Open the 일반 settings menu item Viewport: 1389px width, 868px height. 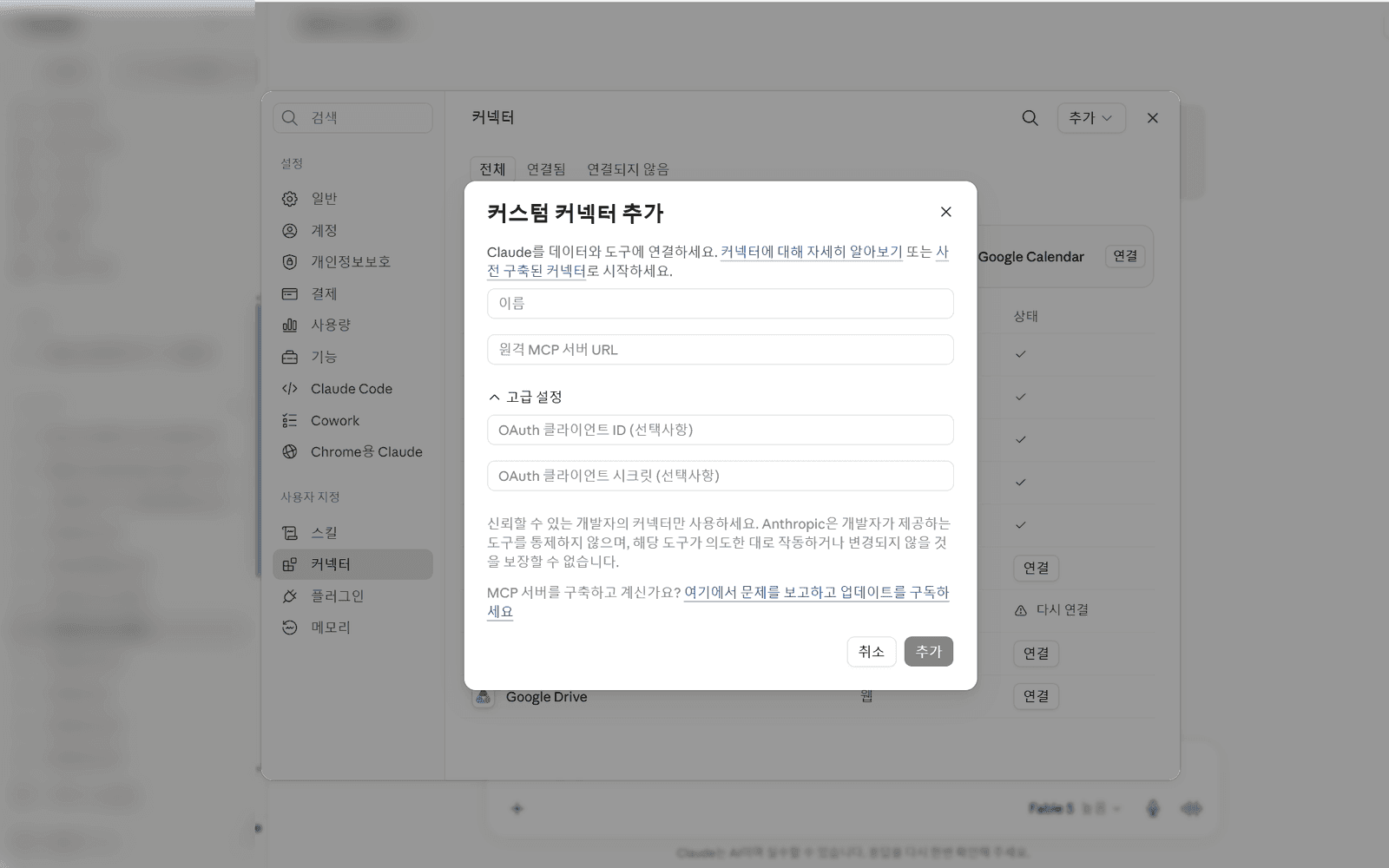click(x=352, y=199)
